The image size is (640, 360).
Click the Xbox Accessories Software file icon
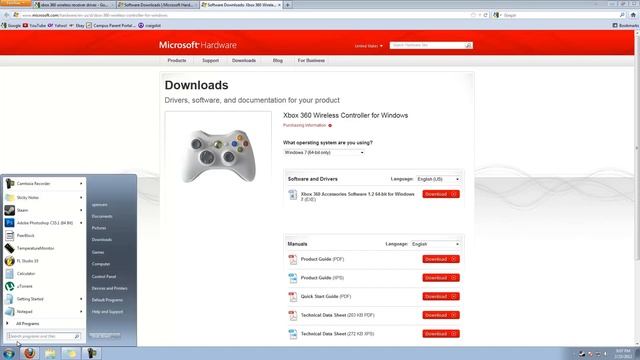tap(293, 195)
